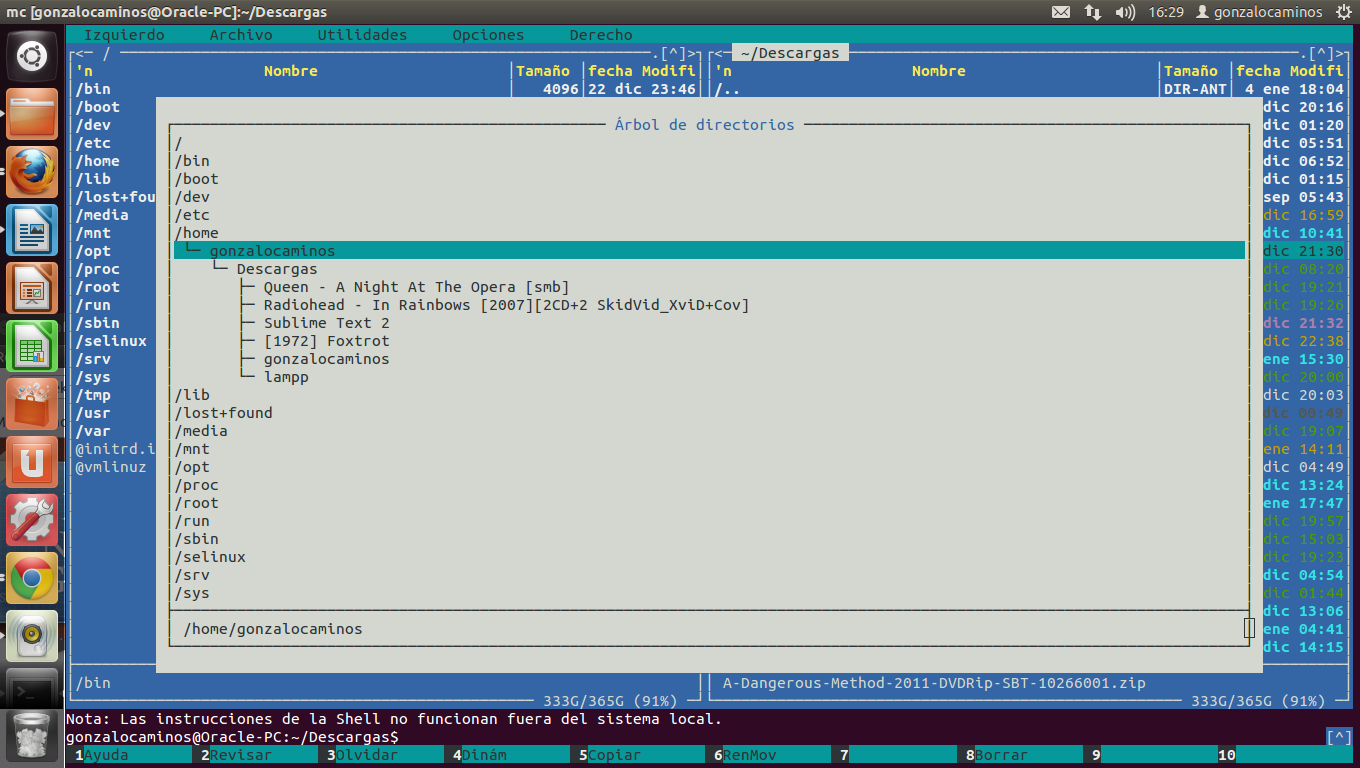Open the Opciones menu
Screen dimensions: 1360x768
point(488,35)
